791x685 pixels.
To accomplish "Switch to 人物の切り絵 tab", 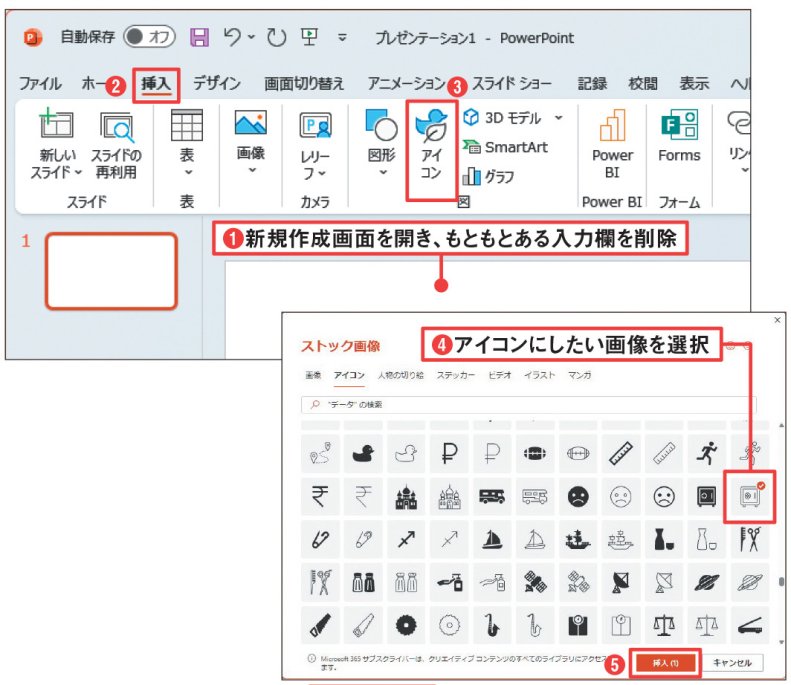I will (401, 375).
